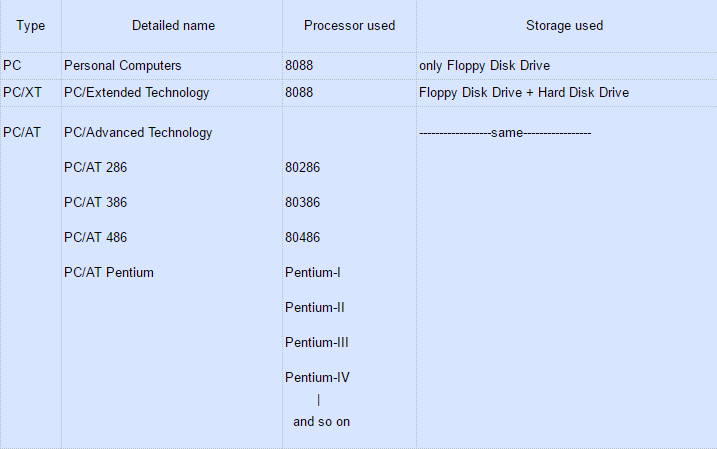Click 'only Floppy Disk Drive' cell
This screenshot has width=717, height=449.
click(485, 66)
